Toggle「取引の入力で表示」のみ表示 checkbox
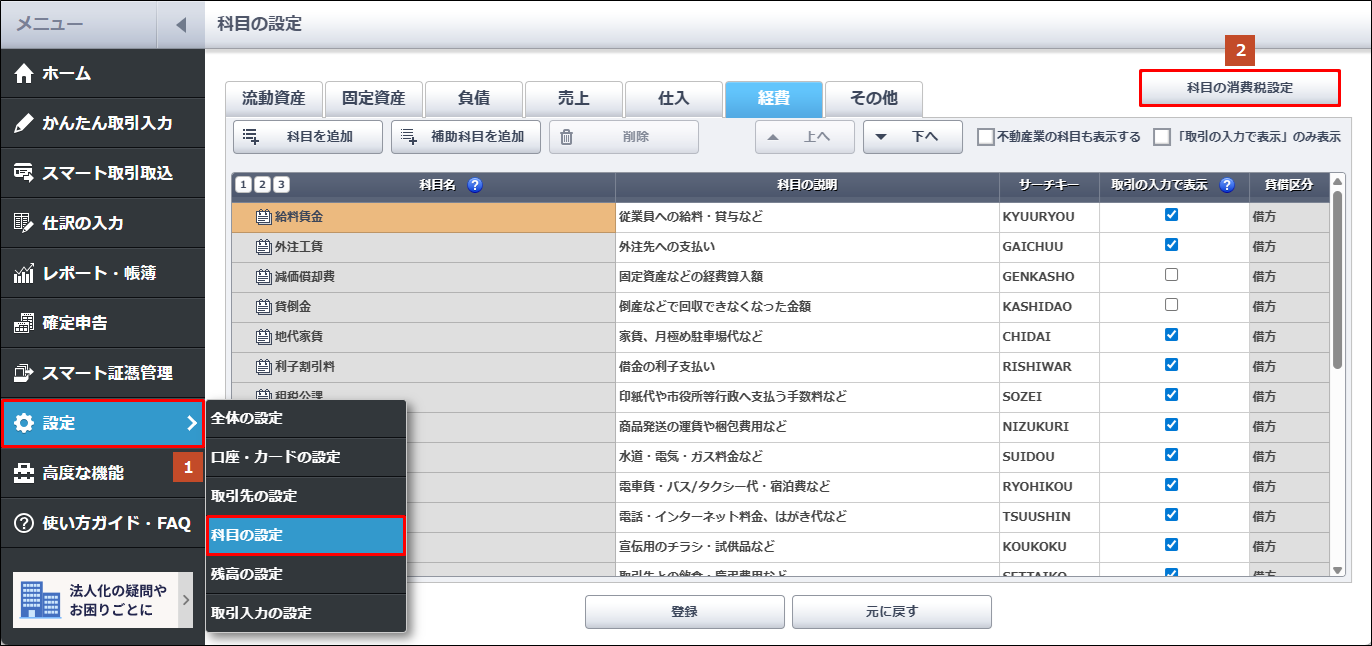This screenshot has width=1372, height=646. 1162,137
